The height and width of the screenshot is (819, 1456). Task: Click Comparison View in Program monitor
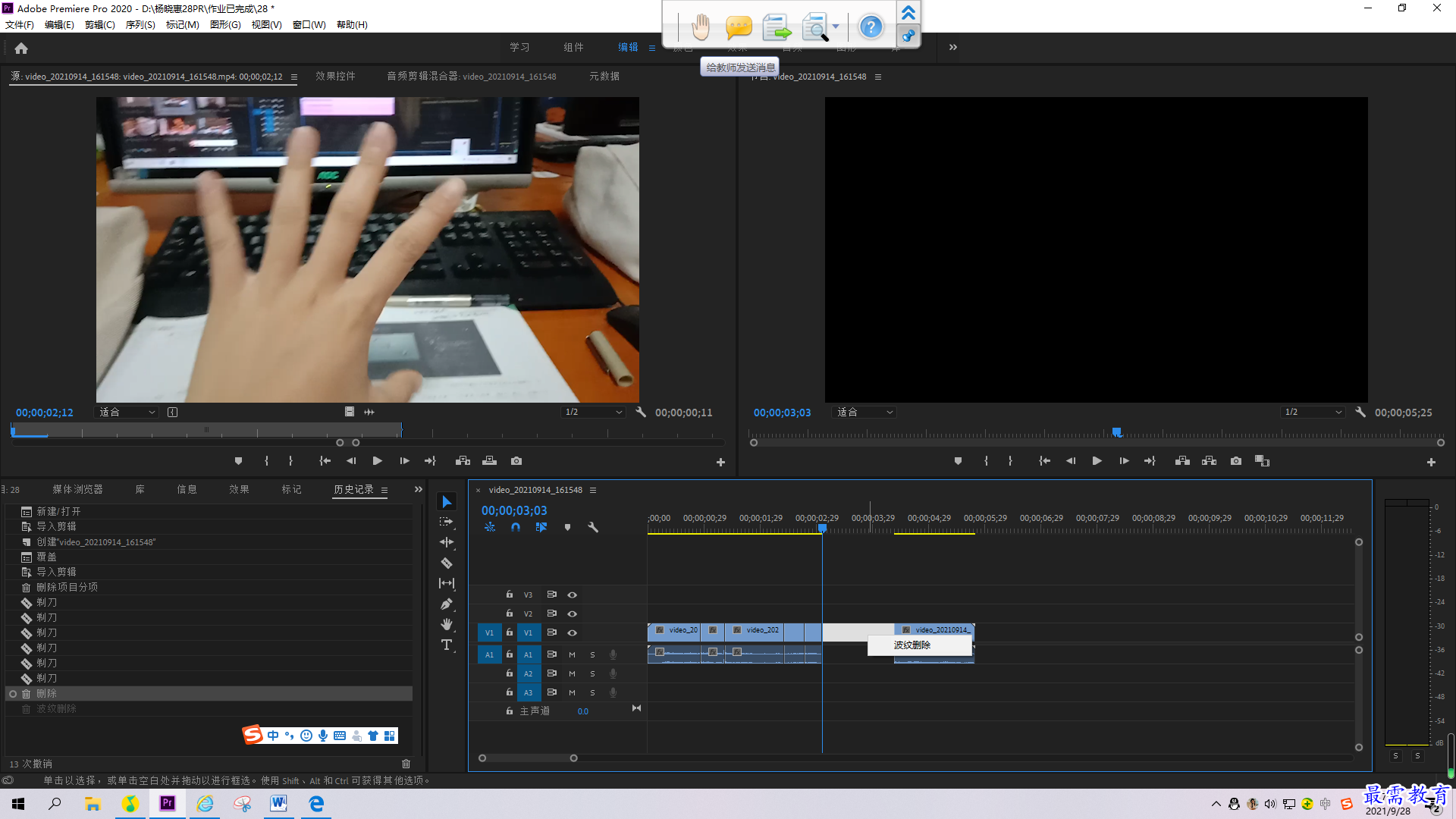pyautogui.click(x=1263, y=461)
